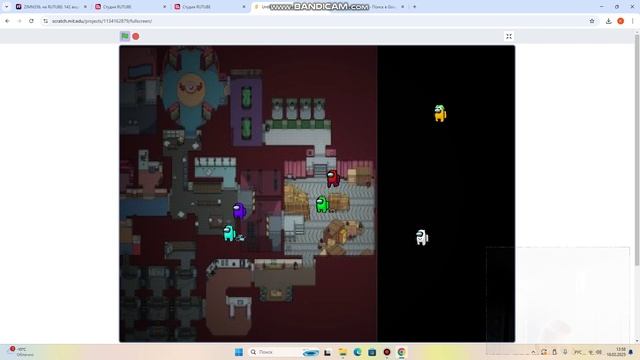The image size is (640, 360).
Task: Switch to the second tab 'Студия FUTURE'
Action: pyautogui.click(x=130, y=7)
